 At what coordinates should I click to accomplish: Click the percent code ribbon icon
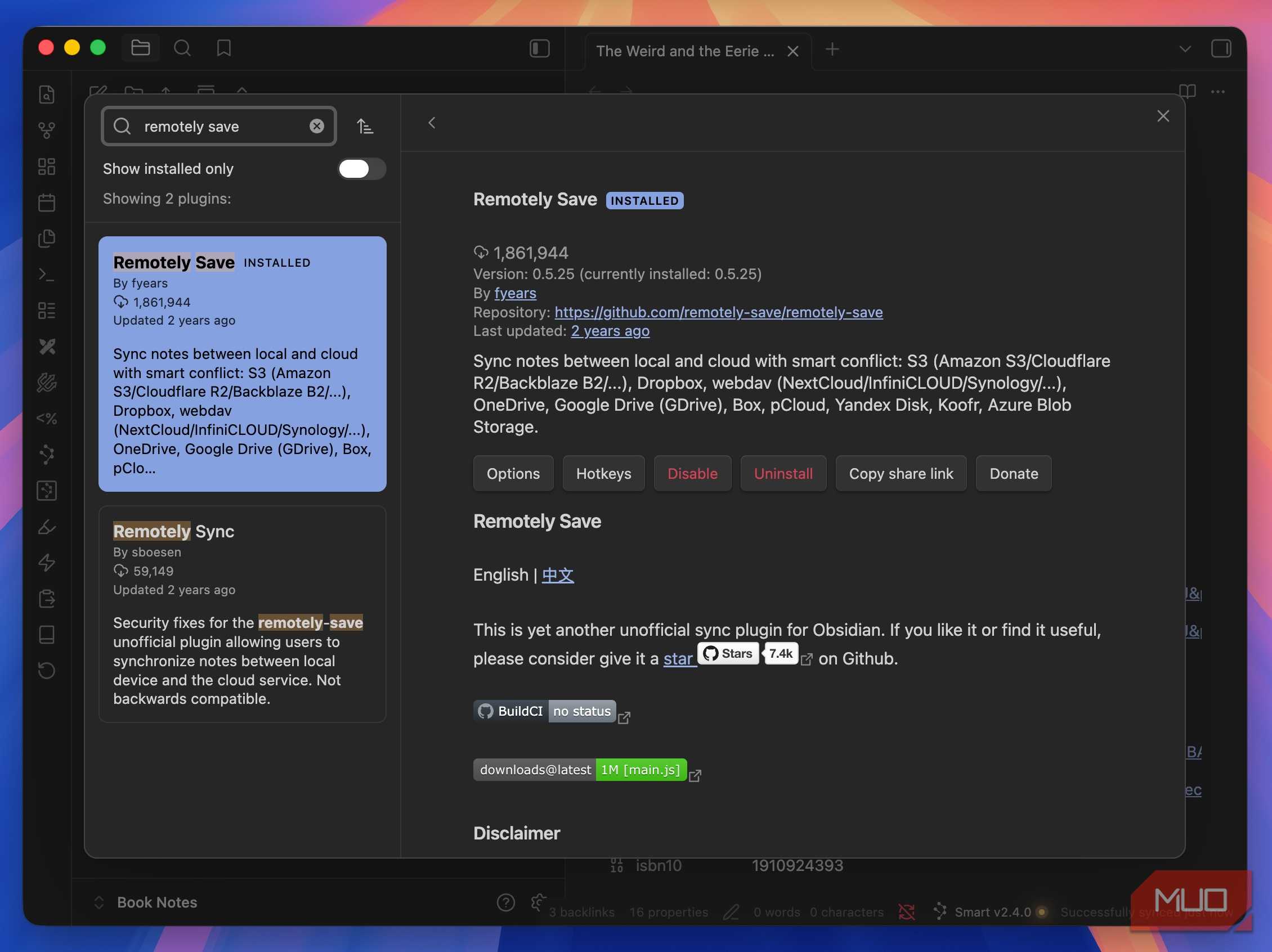pyautogui.click(x=47, y=419)
